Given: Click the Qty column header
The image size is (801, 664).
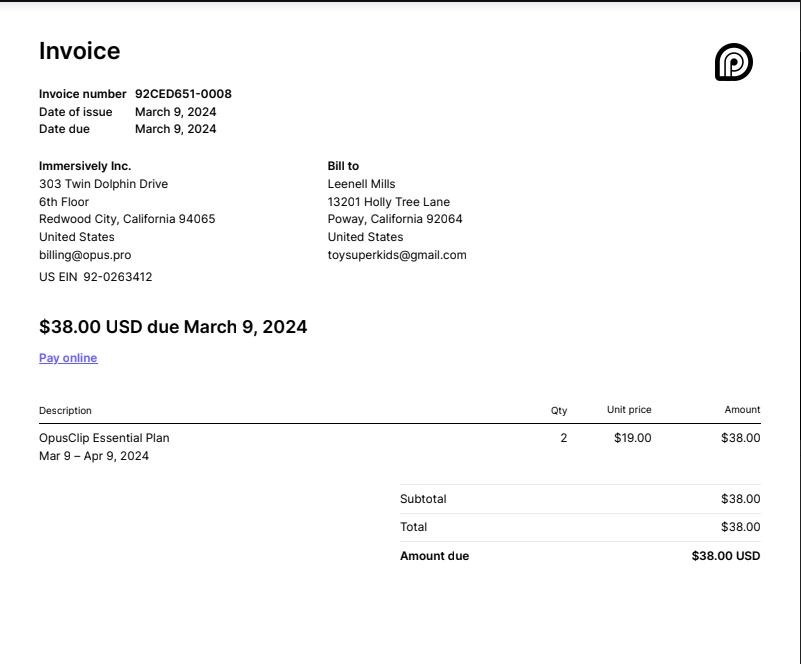Looking at the screenshot, I should click(x=559, y=410).
